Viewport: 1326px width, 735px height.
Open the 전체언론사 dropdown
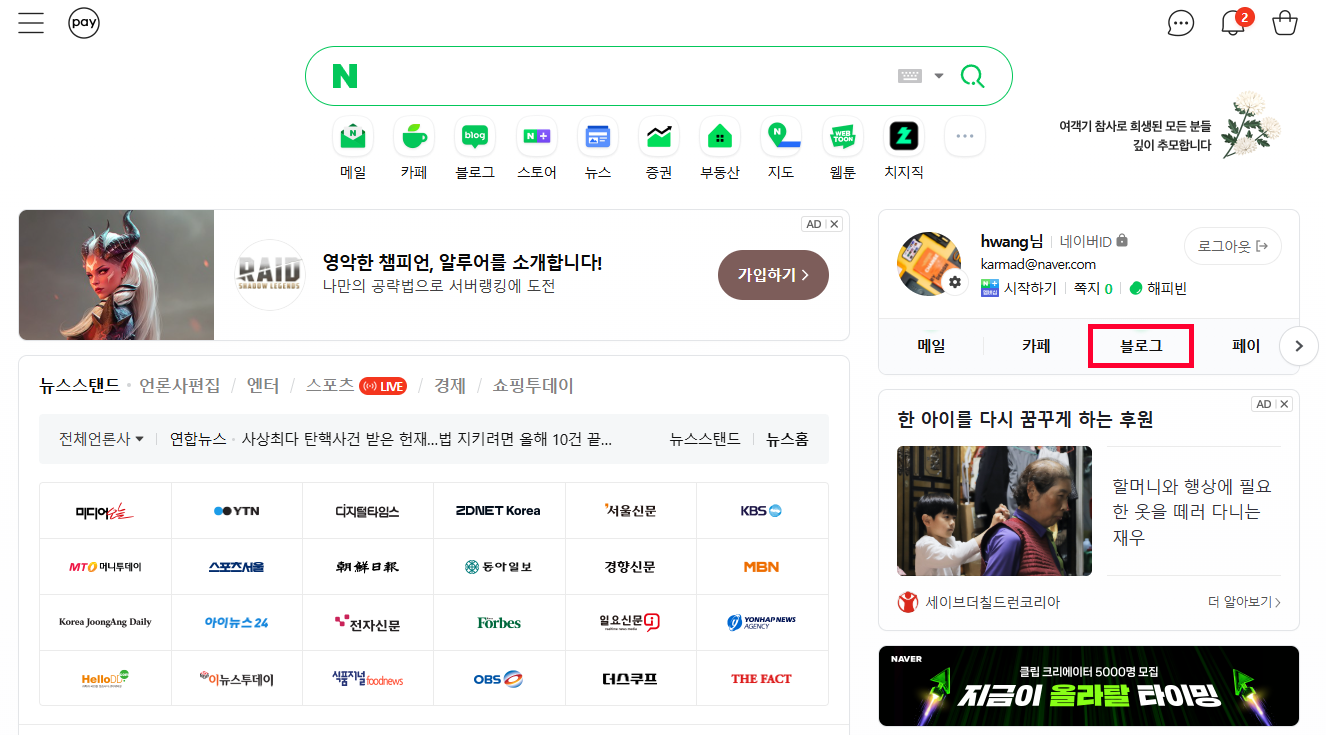pos(101,438)
